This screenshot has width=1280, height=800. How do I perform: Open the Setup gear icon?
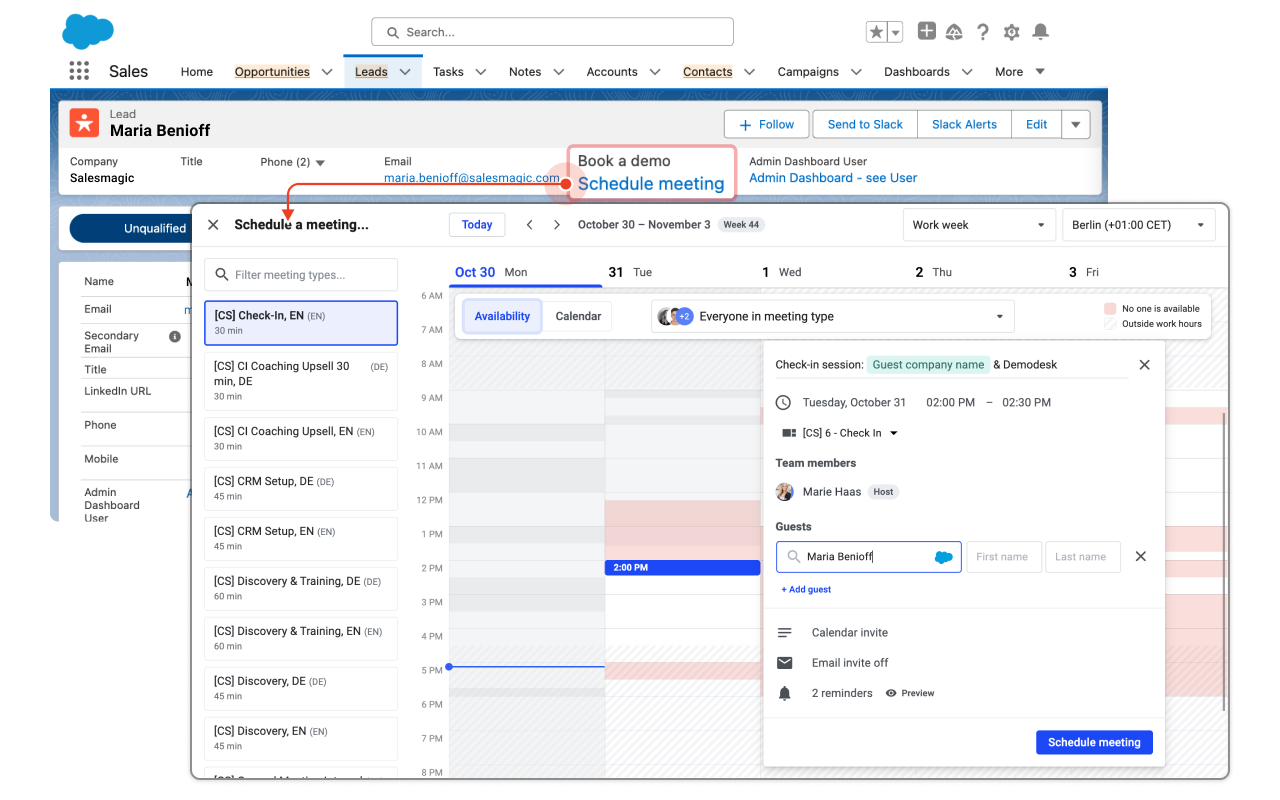1012,32
